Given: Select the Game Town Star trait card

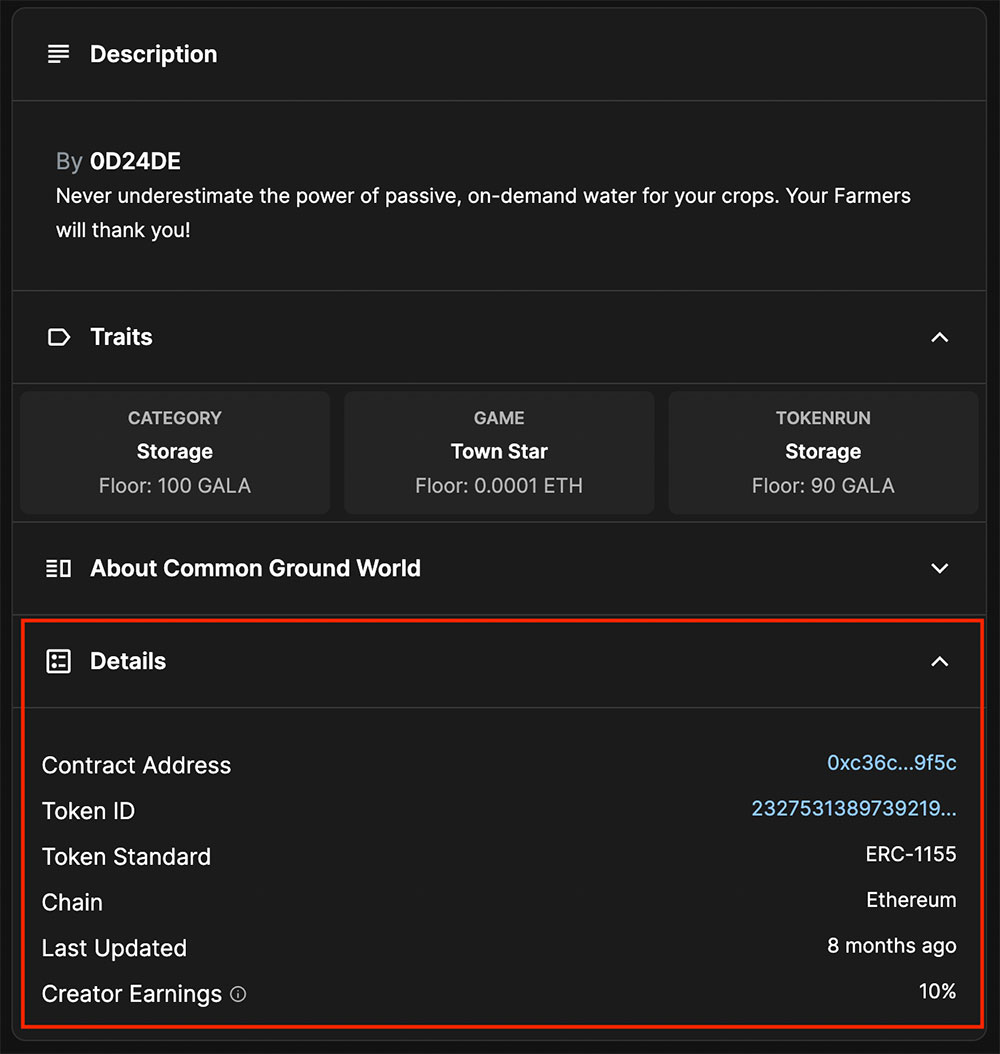Looking at the screenshot, I should tap(499, 452).
